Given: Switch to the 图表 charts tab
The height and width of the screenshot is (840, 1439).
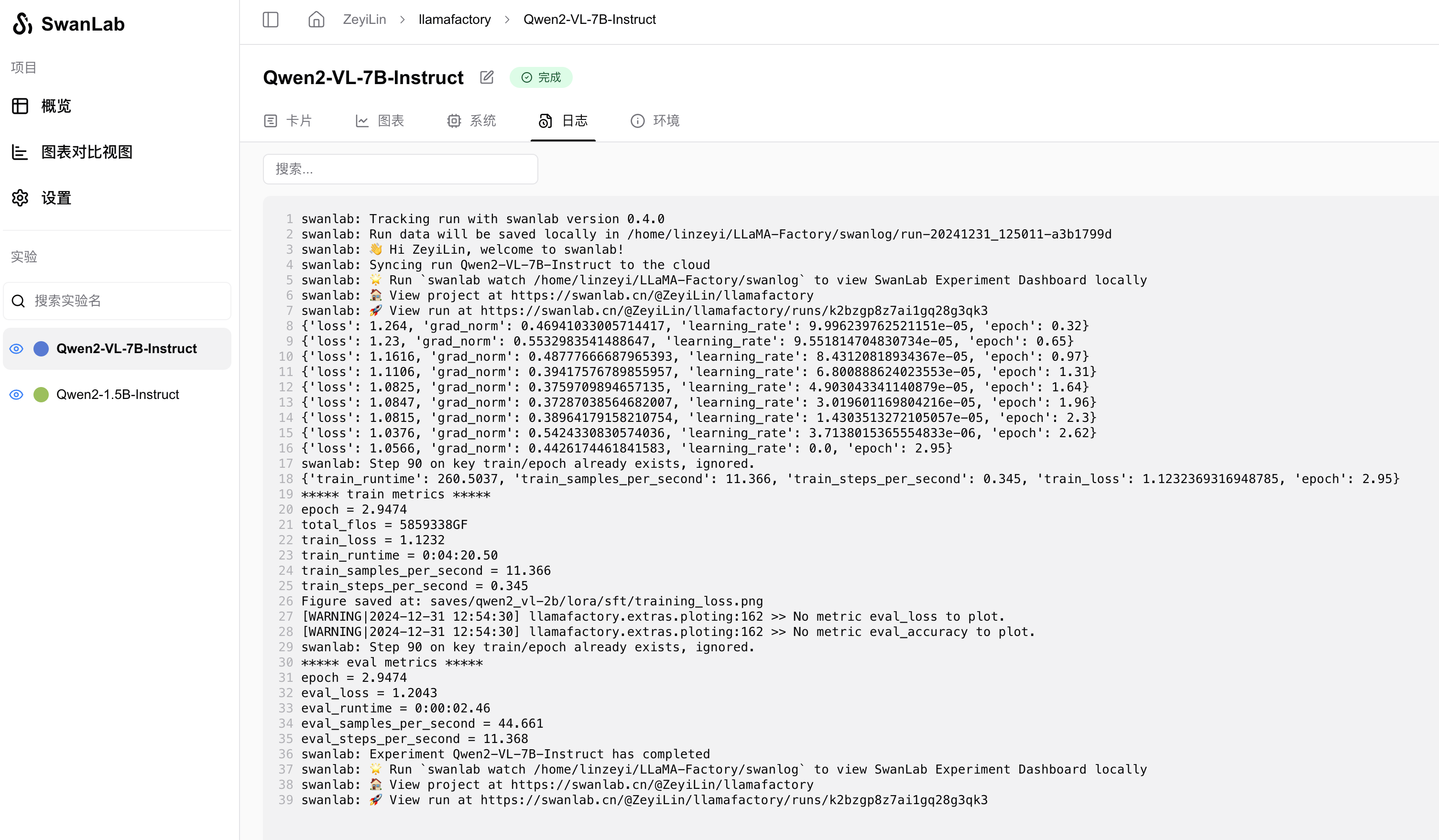Looking at the screenshot, I should pos(380,120).
